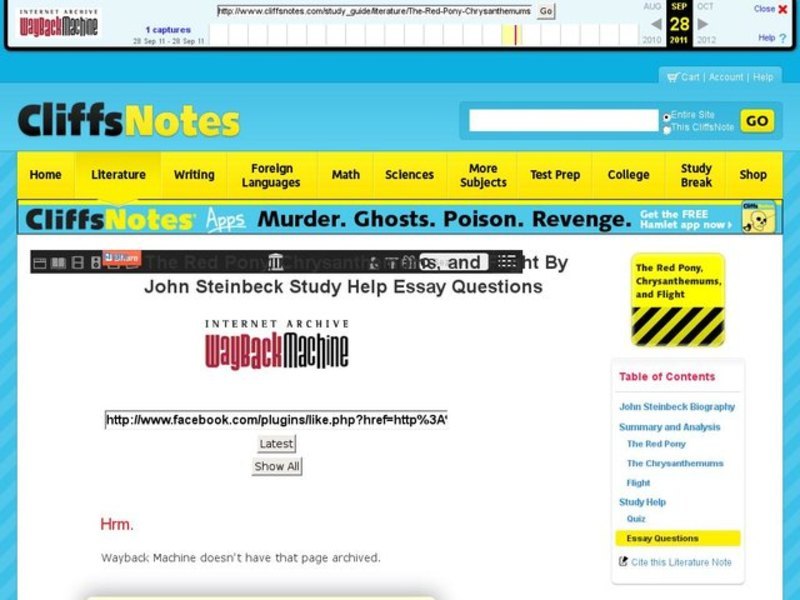The height and width of the screenshot is (600, 800).
Task: Click the 'Latest' button
Action: [x=276, y=443]
